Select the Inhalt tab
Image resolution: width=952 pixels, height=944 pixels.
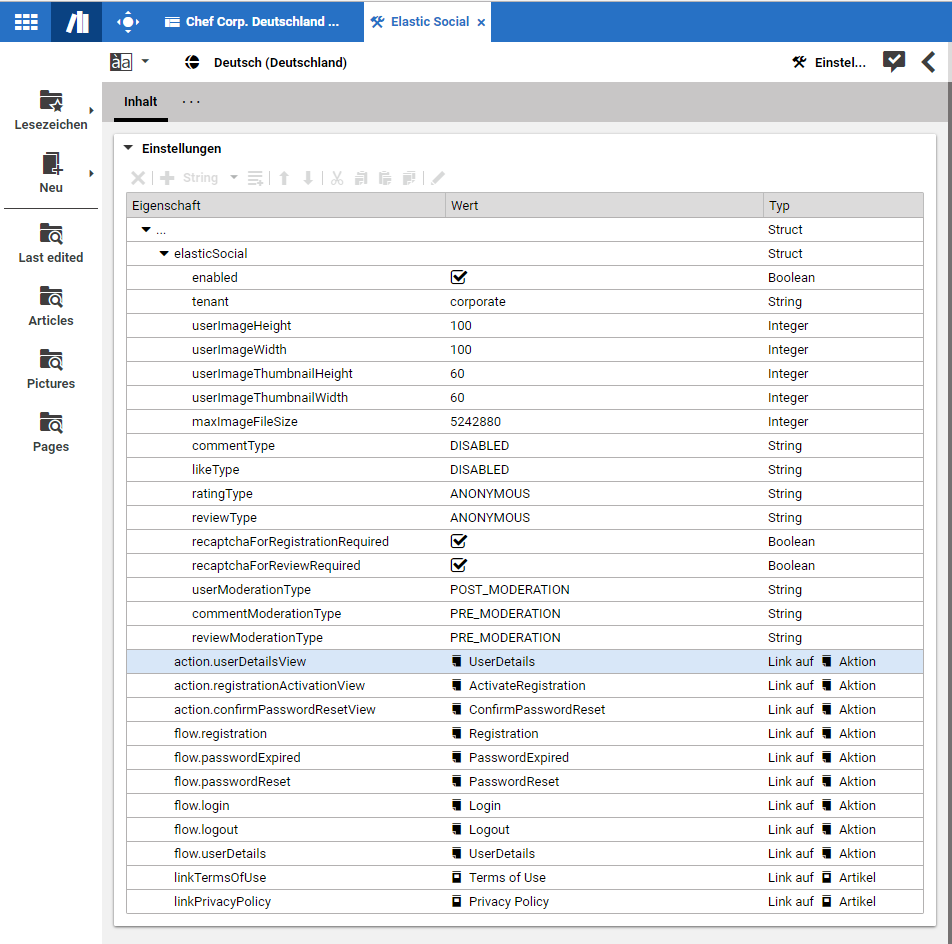click(141, 102)
